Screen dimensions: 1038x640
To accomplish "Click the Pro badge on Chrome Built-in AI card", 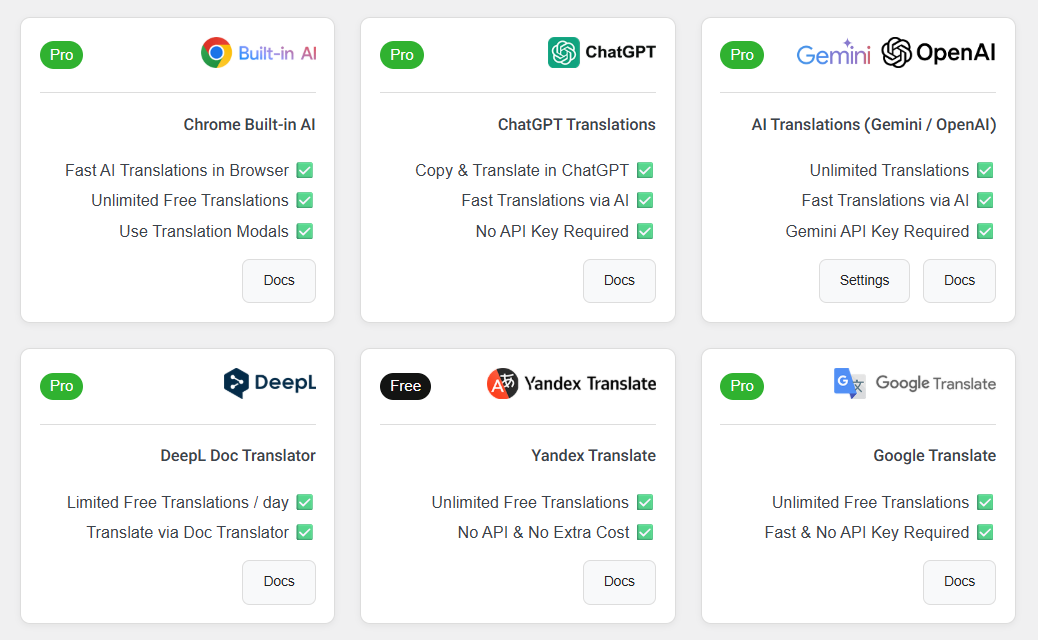I will [x=62, y=55].
